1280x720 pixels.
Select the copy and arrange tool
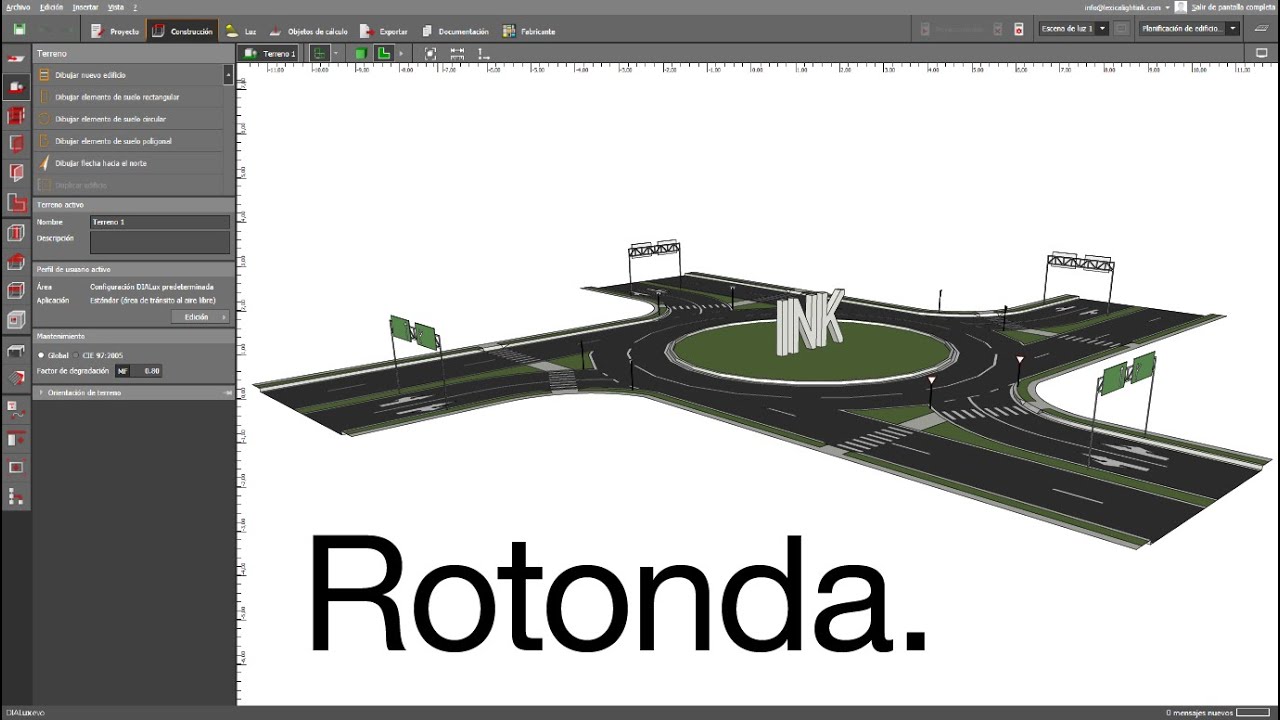point(15,438)
